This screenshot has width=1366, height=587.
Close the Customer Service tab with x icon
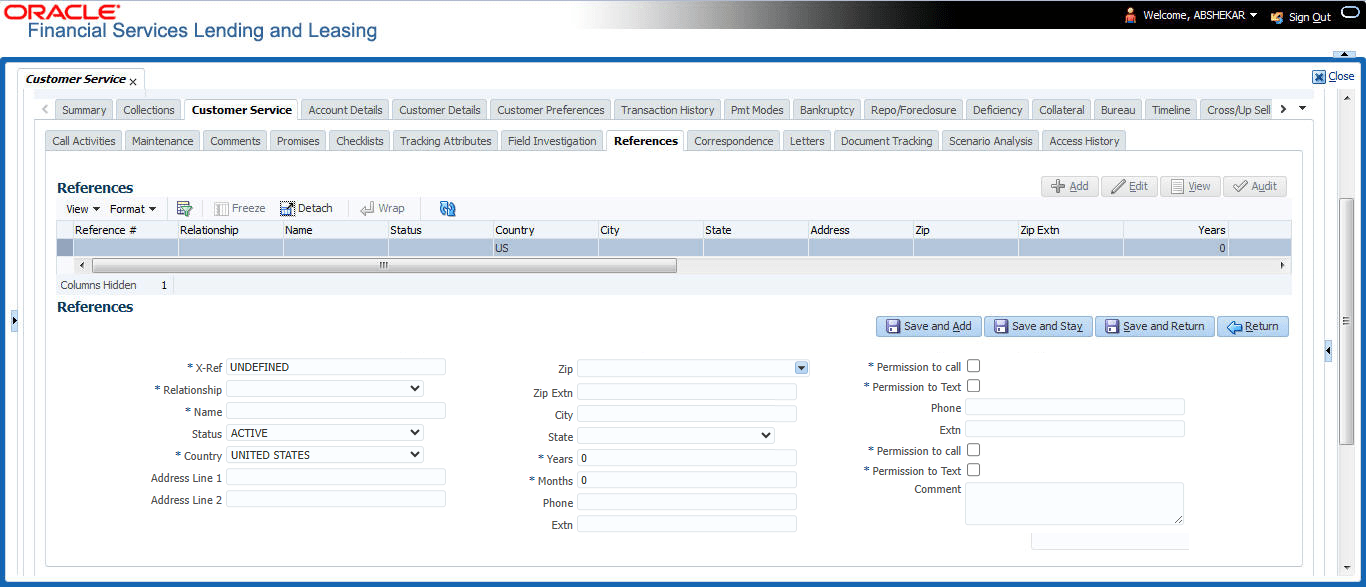pyautogui.click(x=133, y=81)
